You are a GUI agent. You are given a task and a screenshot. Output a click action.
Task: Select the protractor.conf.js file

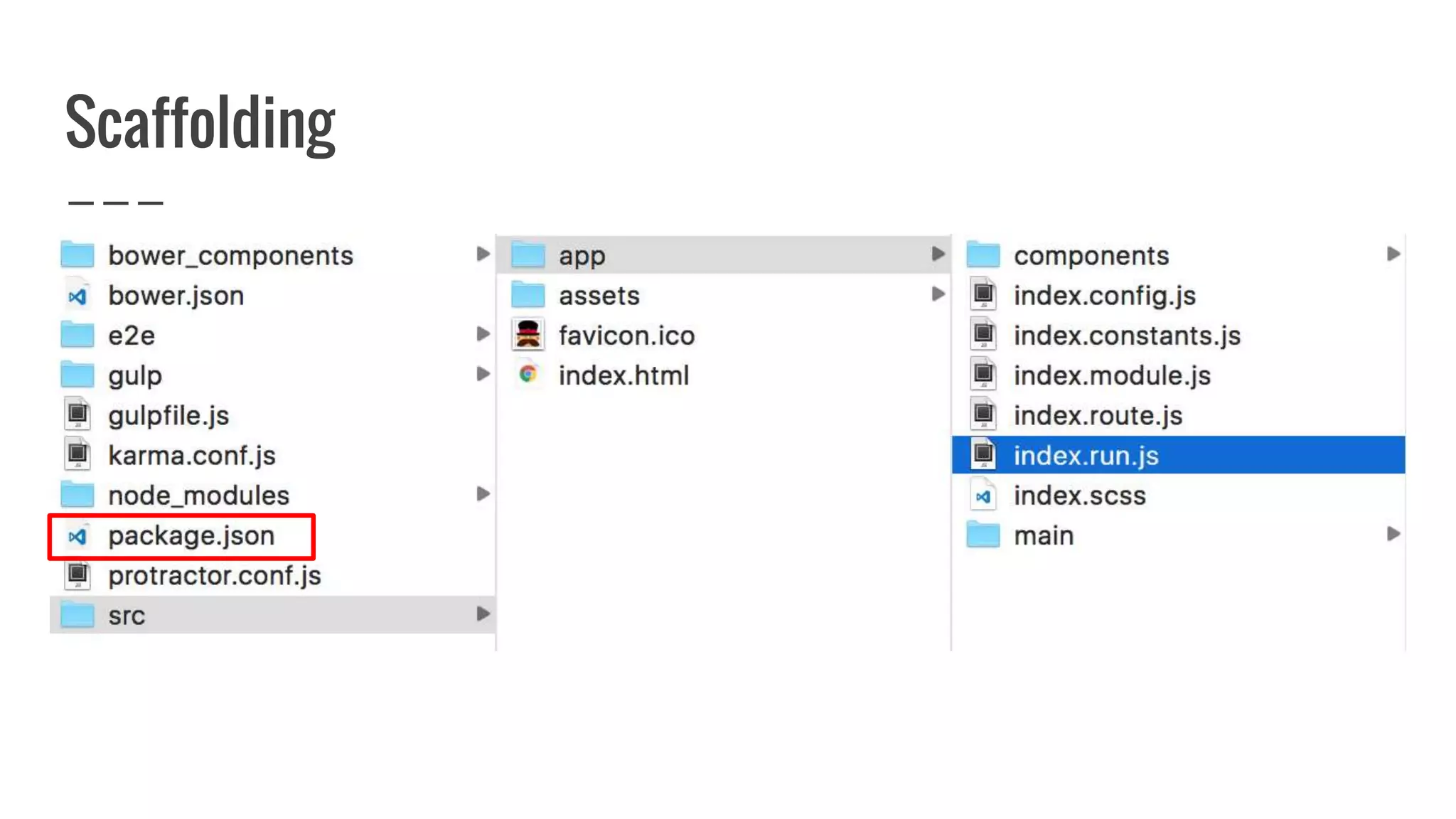(x=214, y=575)
